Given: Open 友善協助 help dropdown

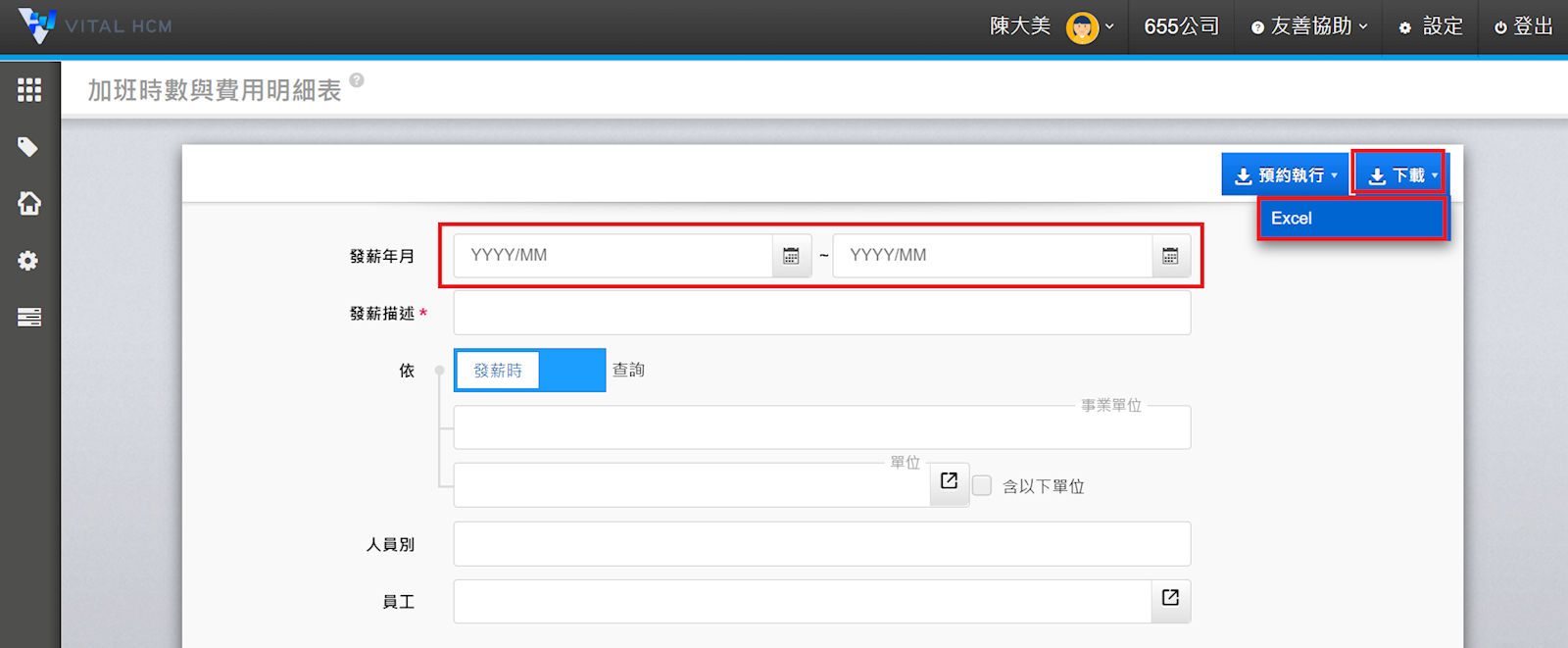Looking at the screenshot, I should [1309, 26].
